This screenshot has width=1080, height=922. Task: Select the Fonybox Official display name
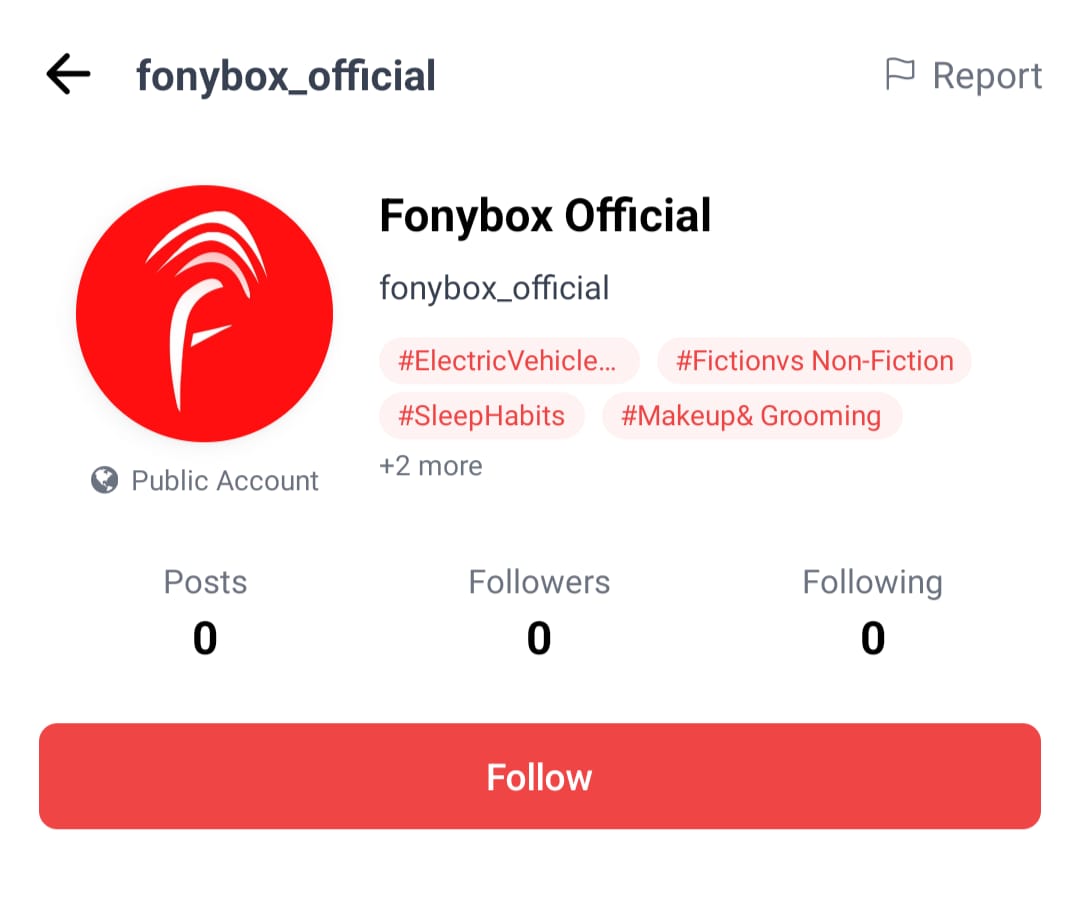pyautogui.click(x=545, y=215)
